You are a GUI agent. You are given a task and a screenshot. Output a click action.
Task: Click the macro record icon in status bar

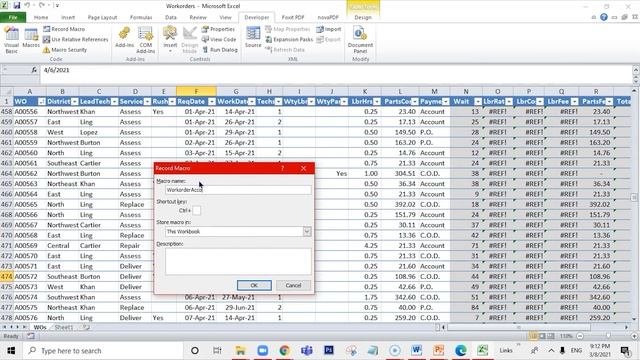[31, 336]
